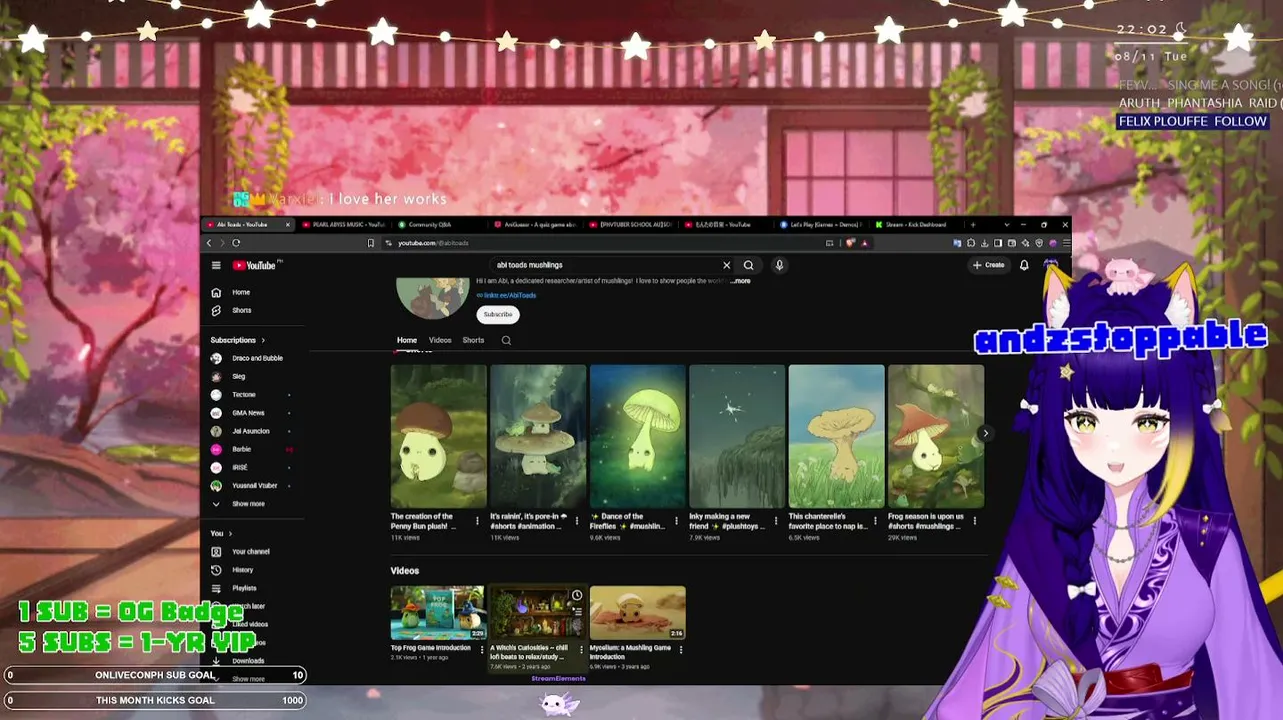1283x720 pixels.
Task: Open a new browser tab with plus
Action: point(973,225)
